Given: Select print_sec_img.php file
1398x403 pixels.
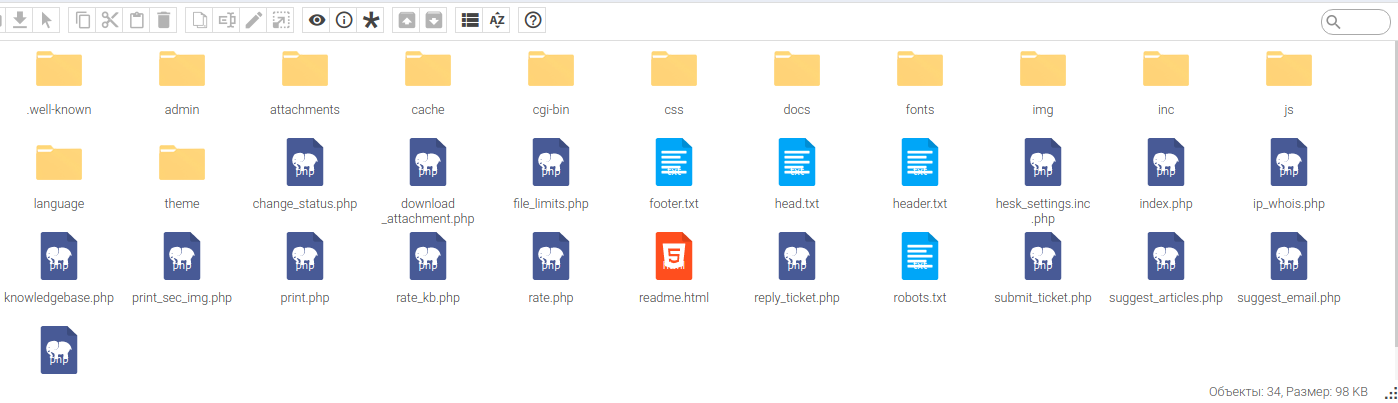Looking at the screenshot, I should click(182, 268).
